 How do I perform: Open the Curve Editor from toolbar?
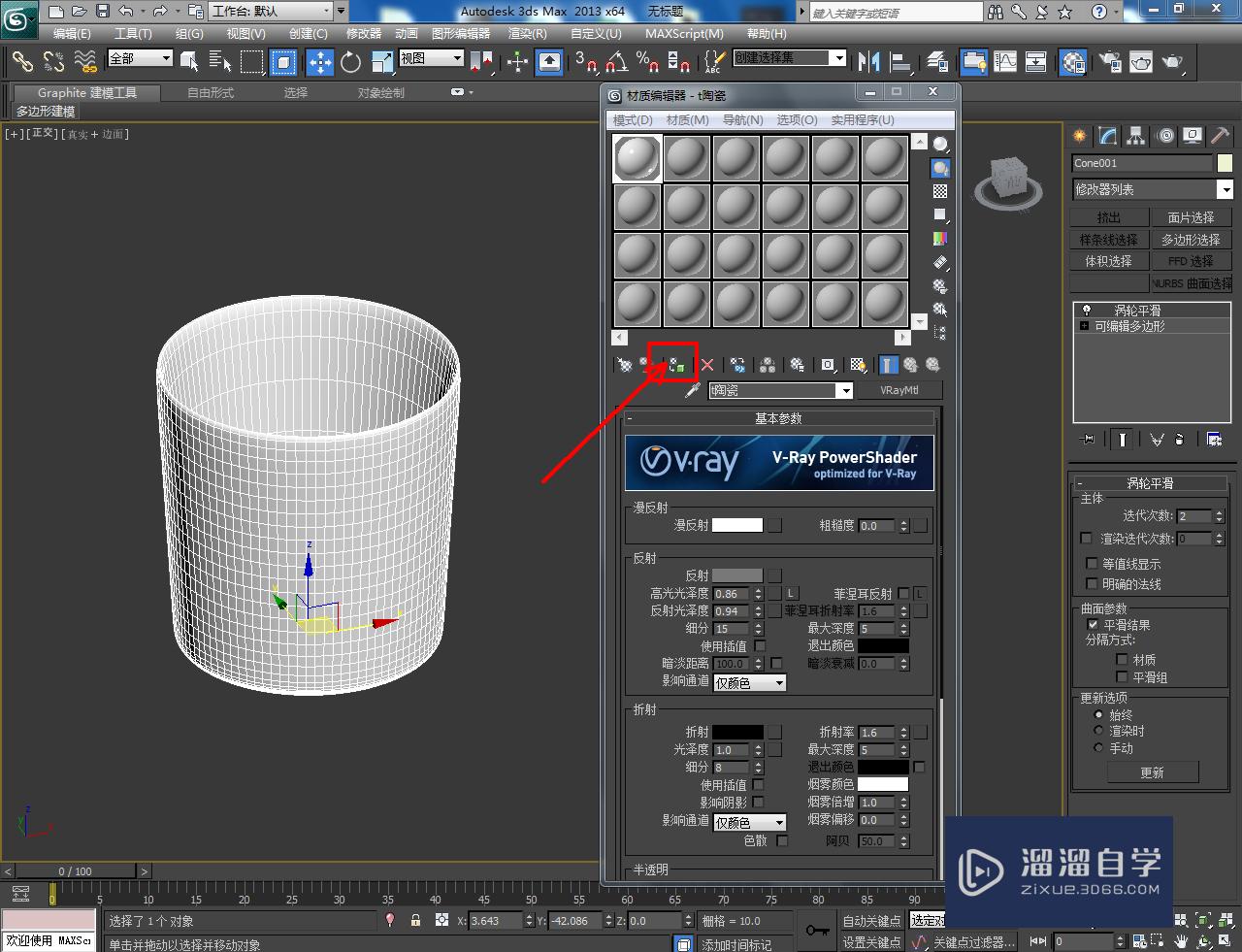pyautogui.click(x=1005, y=62)
